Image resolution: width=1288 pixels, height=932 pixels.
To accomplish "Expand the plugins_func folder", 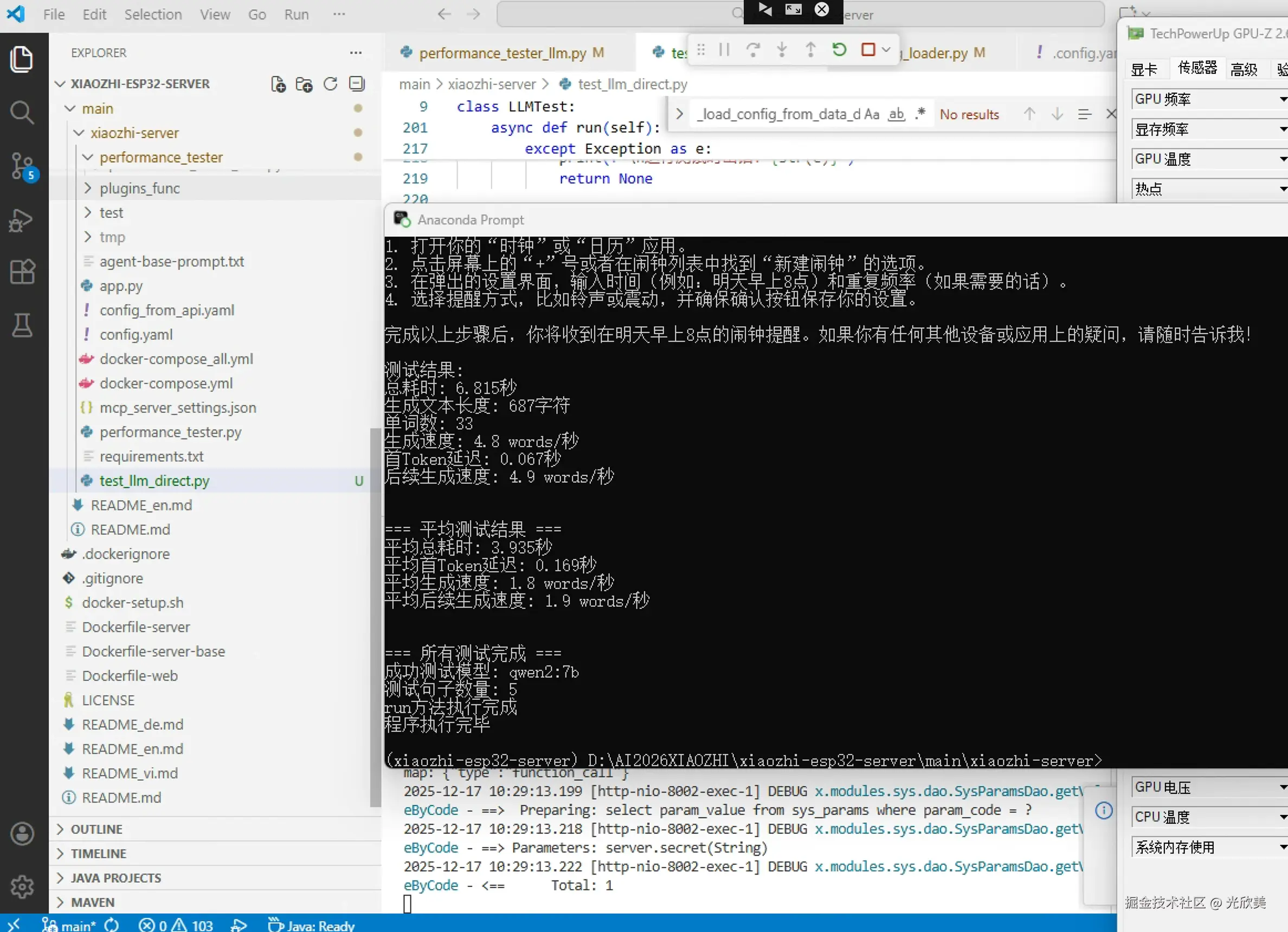I will [139, 188].
